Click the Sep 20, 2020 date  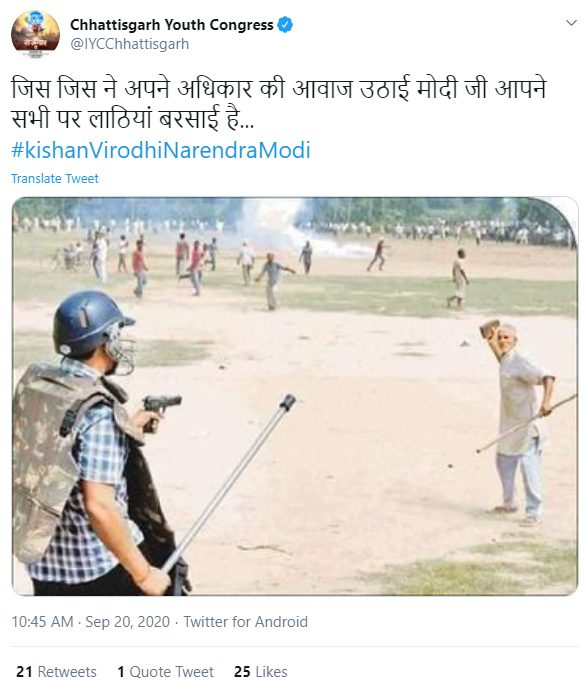tap(128, 621)
